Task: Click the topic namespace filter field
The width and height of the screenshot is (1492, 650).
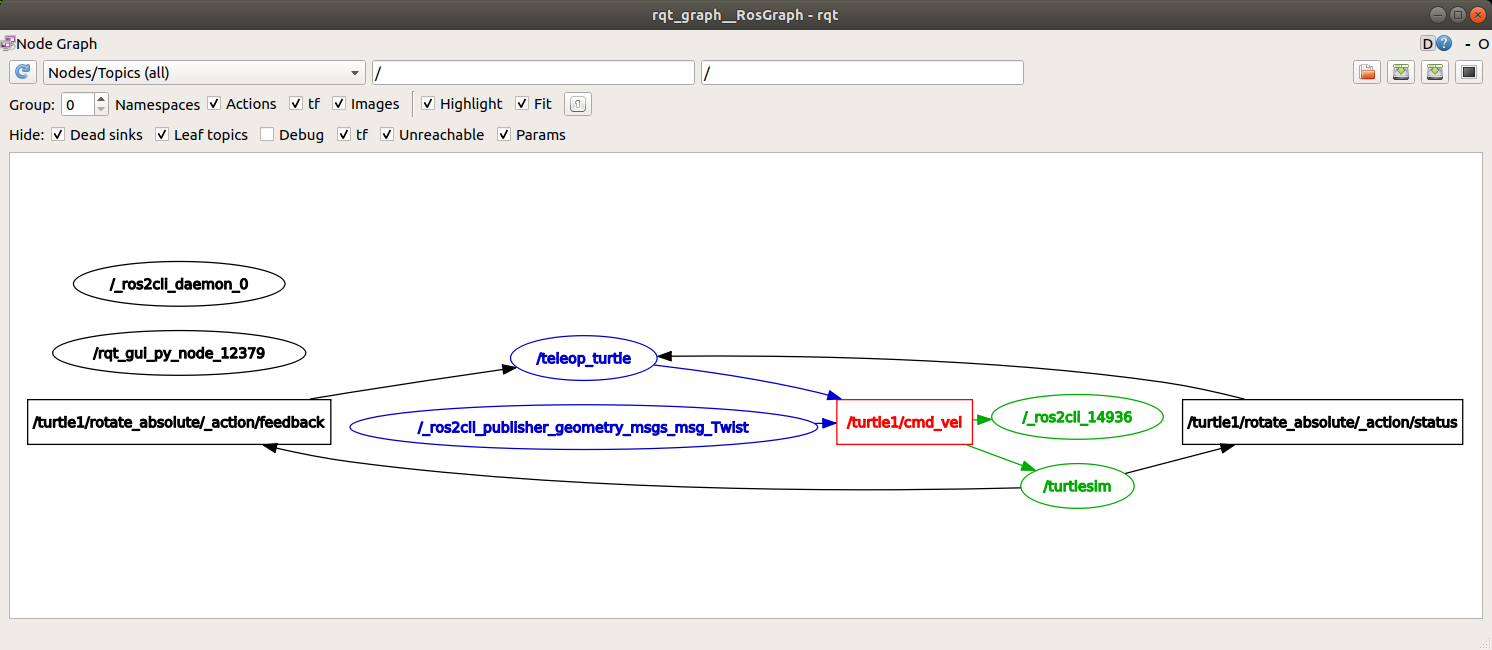Action: point(862,73)
